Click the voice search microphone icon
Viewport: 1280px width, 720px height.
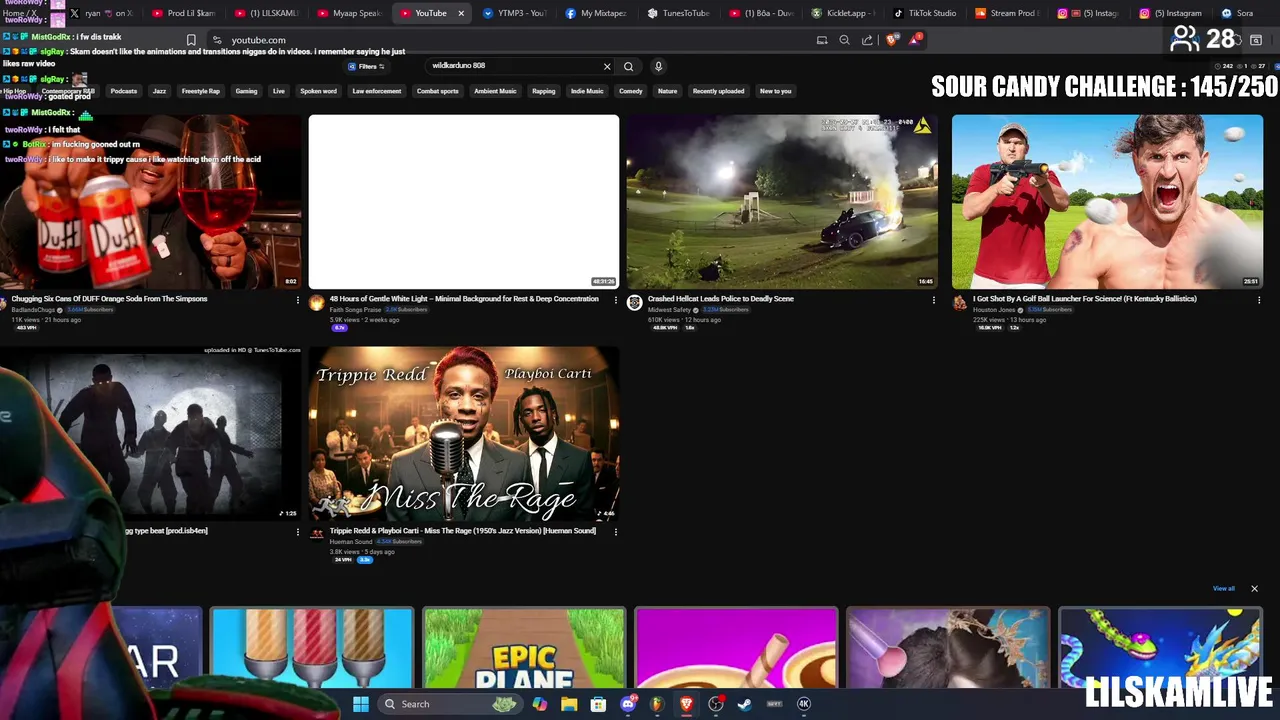click(x=658, y=66)
